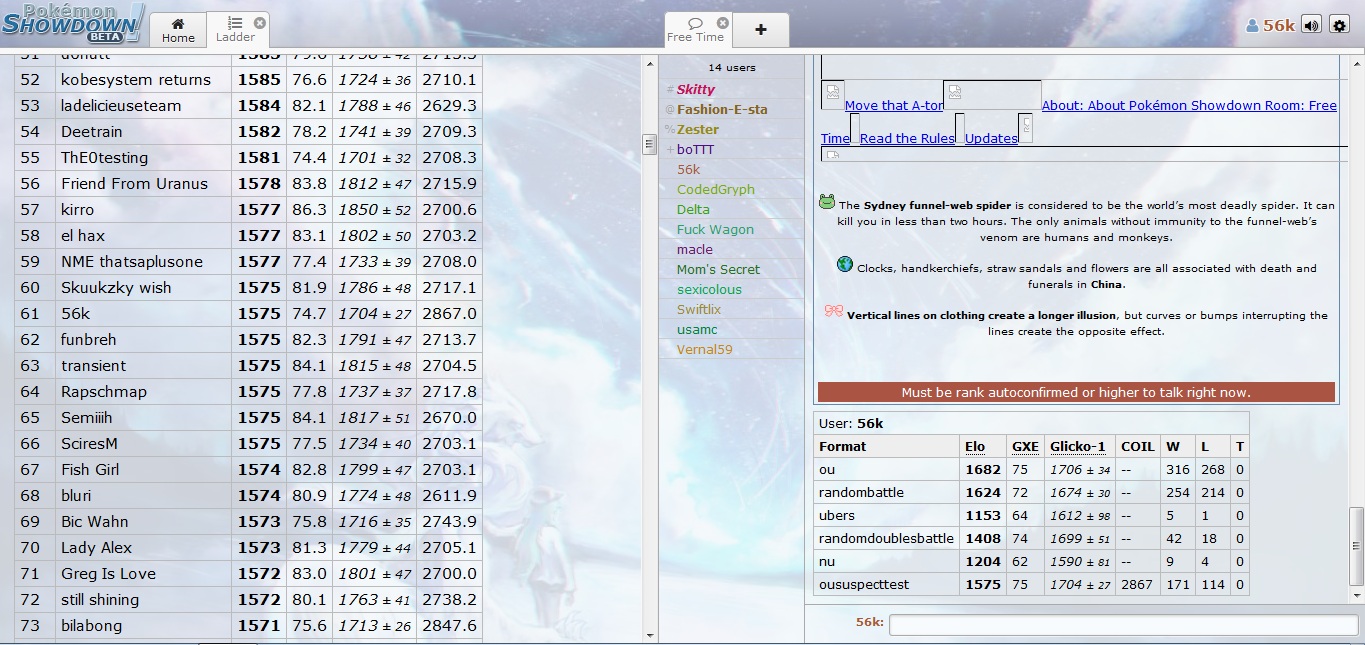Screen dimensions: 1365x645
Task: Switch to the Home tab
Action: click(178, 30)
